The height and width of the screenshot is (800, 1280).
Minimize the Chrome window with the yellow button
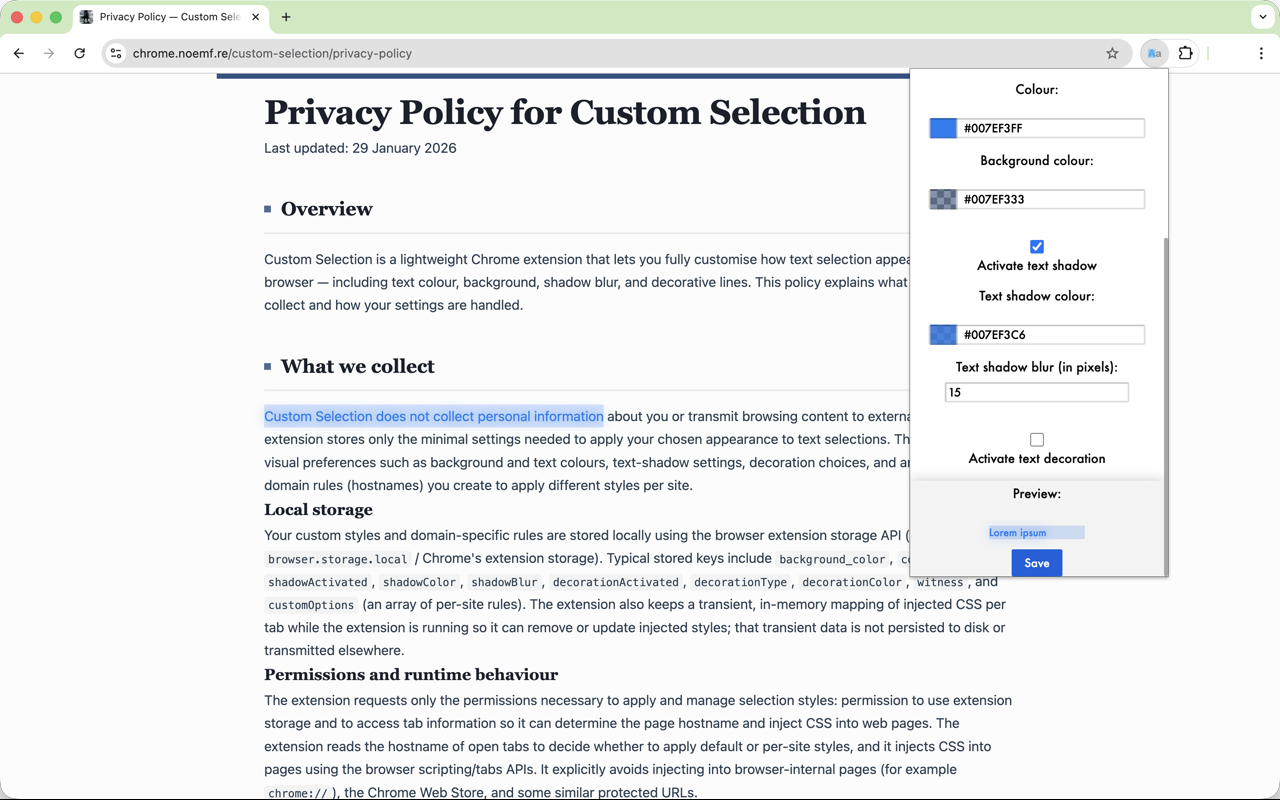[36, 17]
